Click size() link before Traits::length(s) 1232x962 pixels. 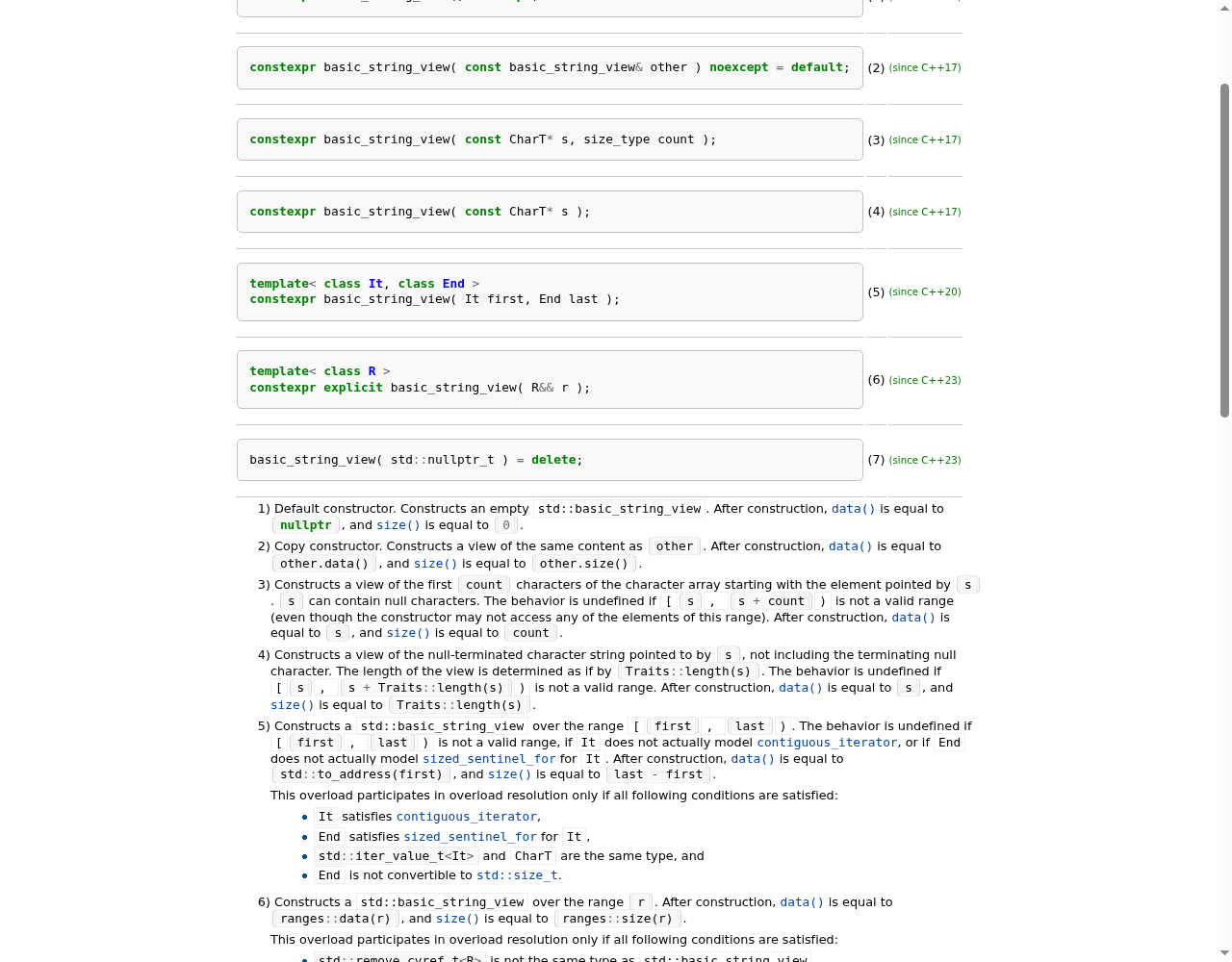click(x=293, y=705)
